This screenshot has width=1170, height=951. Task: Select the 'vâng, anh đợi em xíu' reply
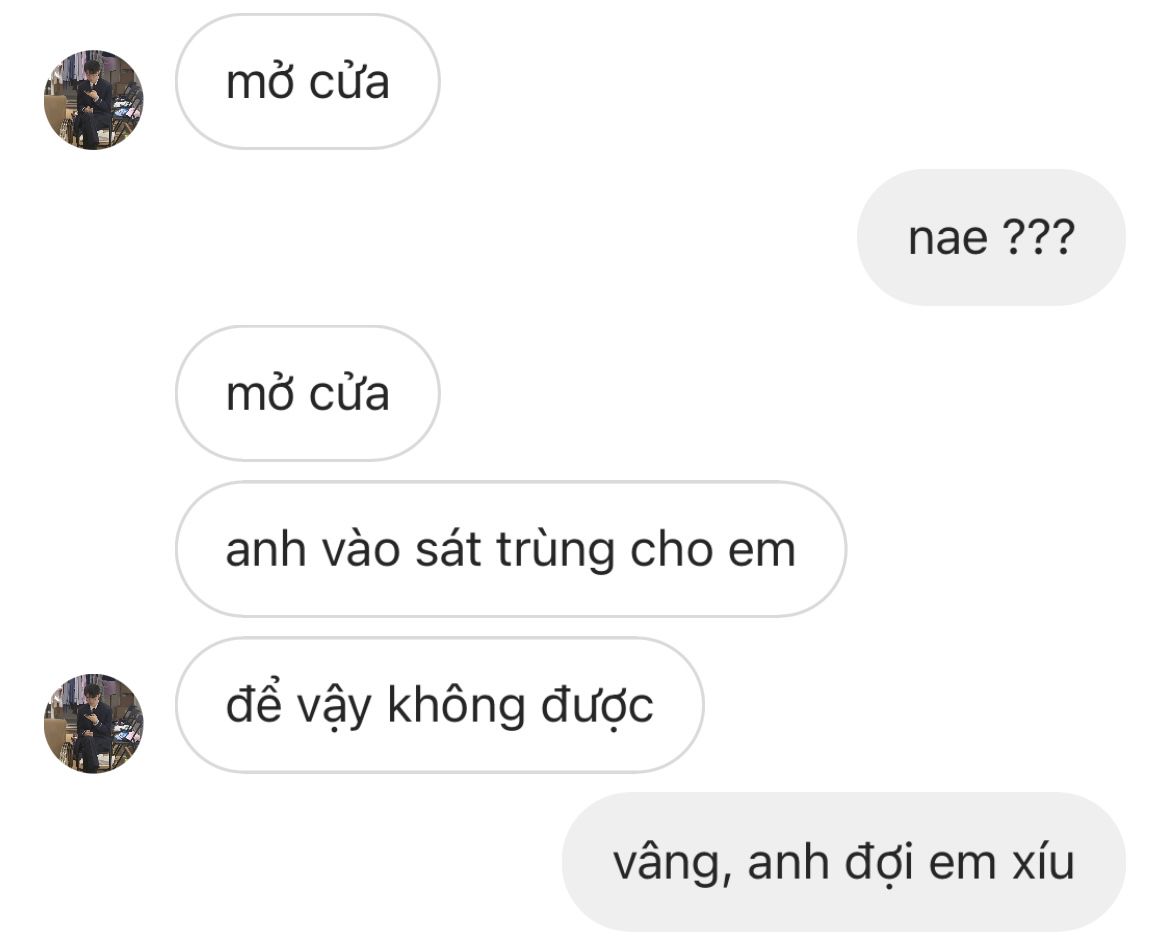[x=843, y=861]
